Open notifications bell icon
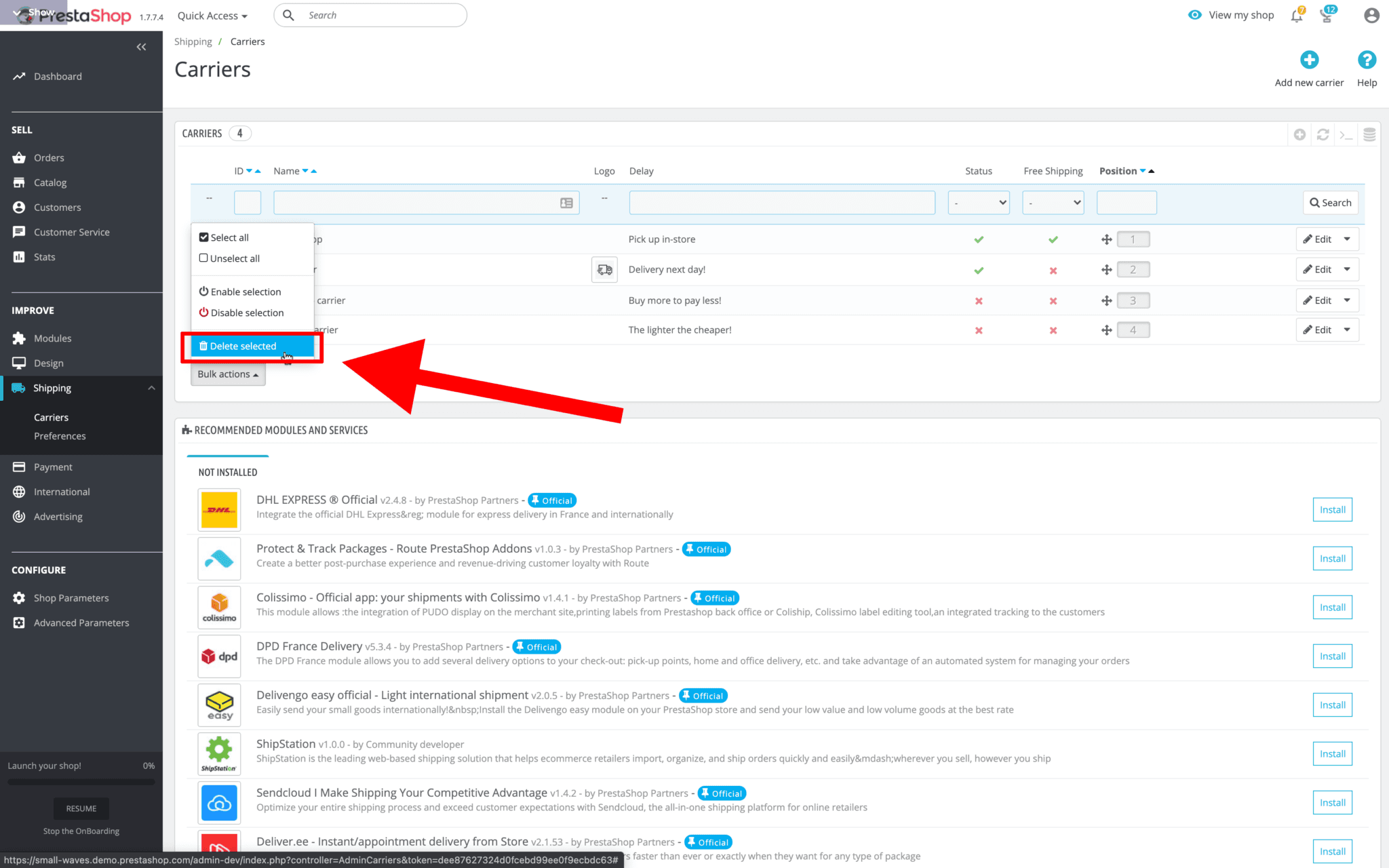 click(1297, 15)
